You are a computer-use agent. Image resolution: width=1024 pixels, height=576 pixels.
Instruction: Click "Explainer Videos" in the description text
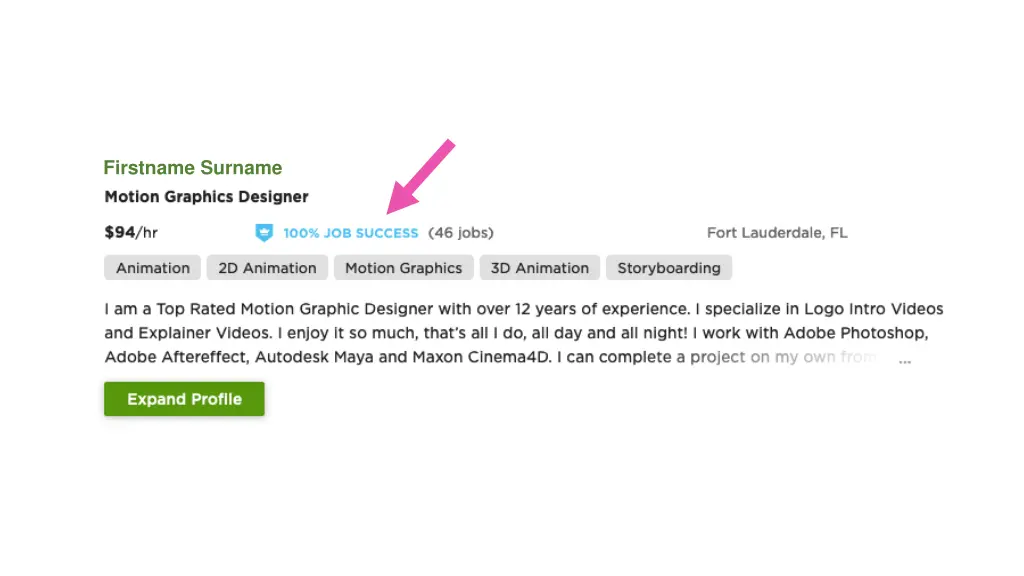(x=204, y=333)
